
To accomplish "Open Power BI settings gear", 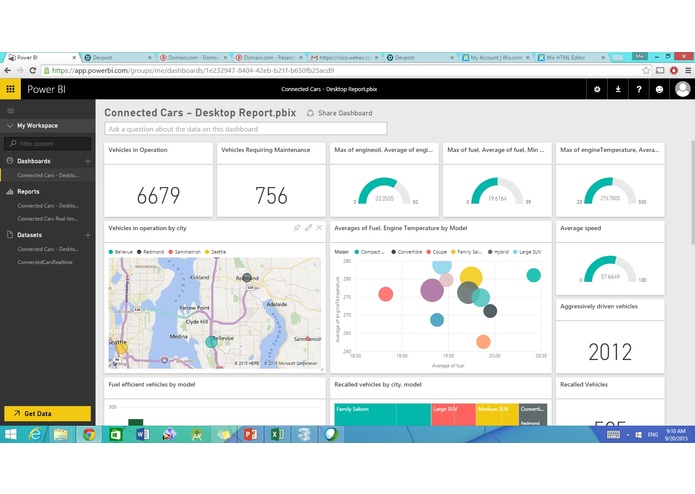I will pyautogui.click(x=597, y=89).
